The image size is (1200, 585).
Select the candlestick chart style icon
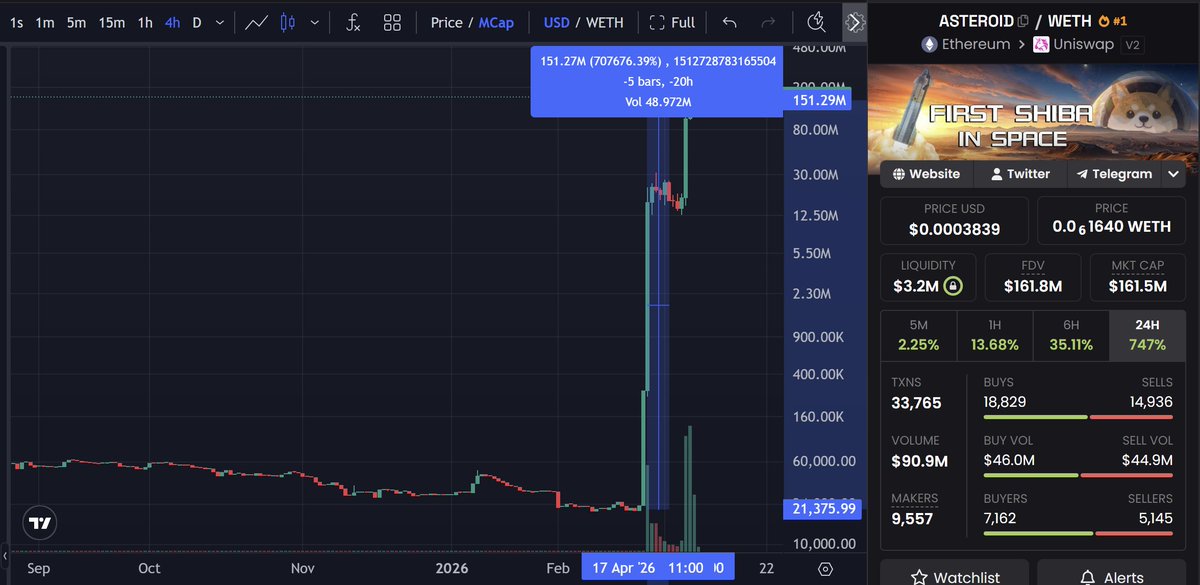click(x=289, y=22)
